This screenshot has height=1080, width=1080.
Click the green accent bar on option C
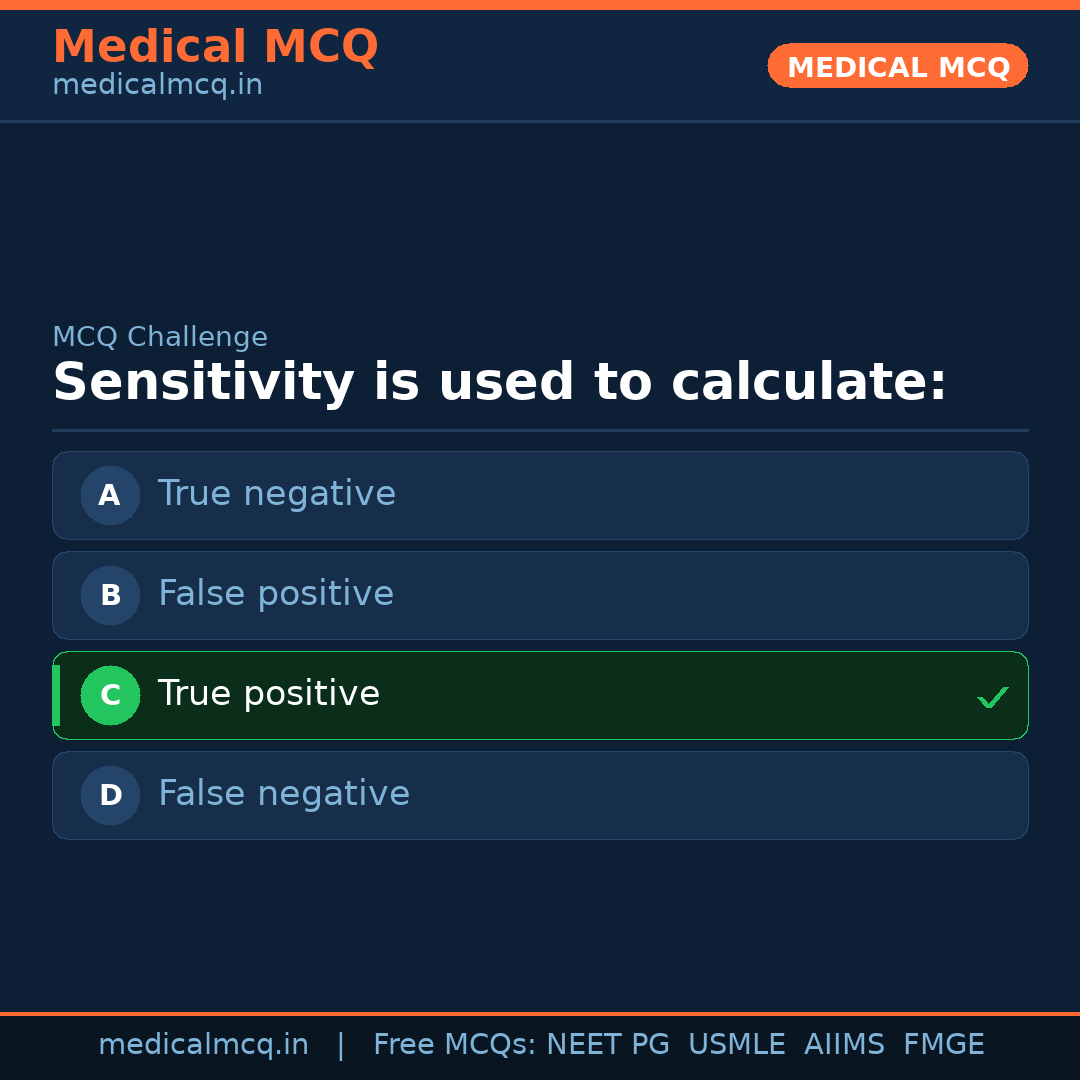click(56, 695)
